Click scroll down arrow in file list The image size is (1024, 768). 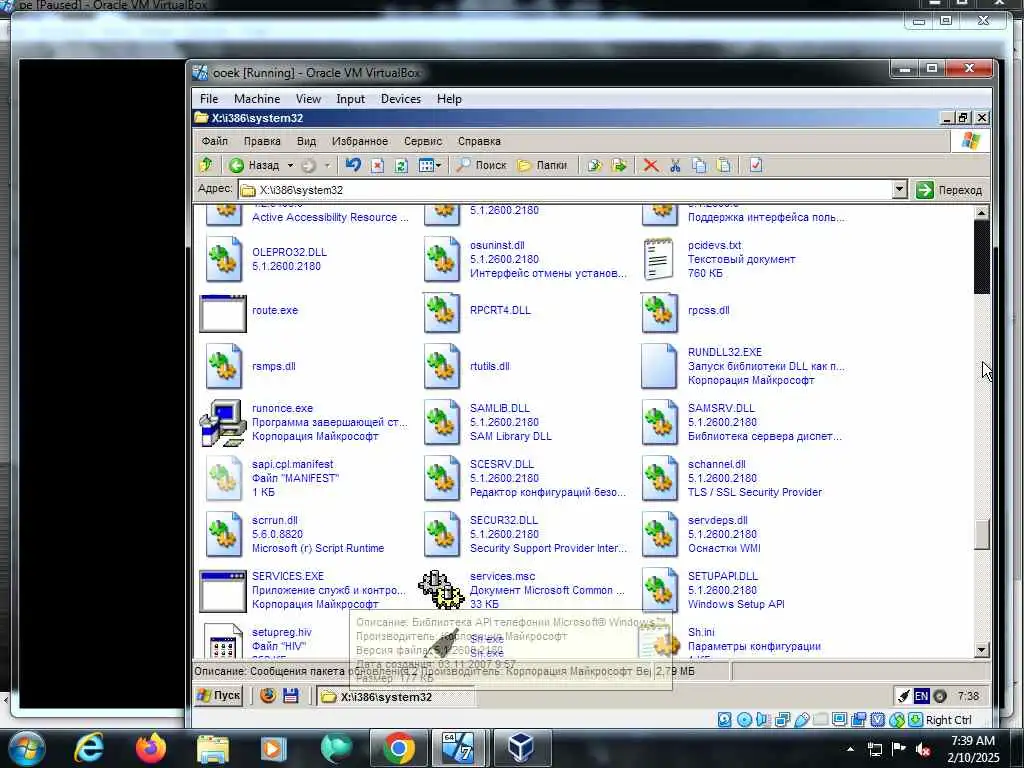(982, 650)
